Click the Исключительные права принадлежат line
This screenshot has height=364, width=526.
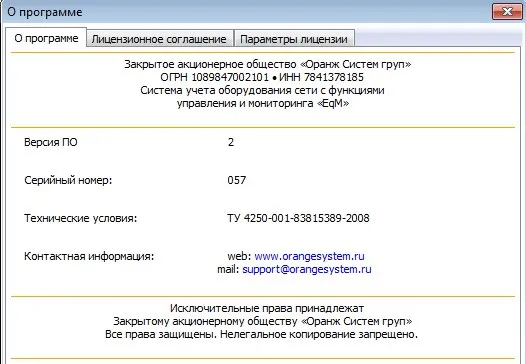coord(267,308)
